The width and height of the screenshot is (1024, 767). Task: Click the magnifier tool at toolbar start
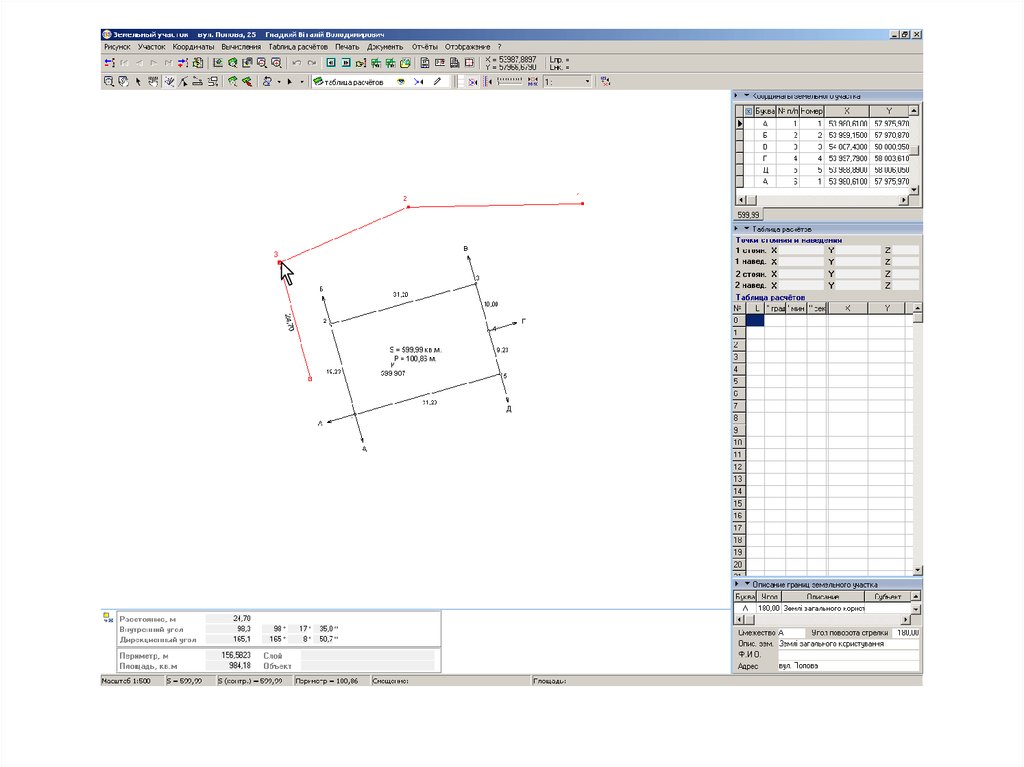(109, 82)
